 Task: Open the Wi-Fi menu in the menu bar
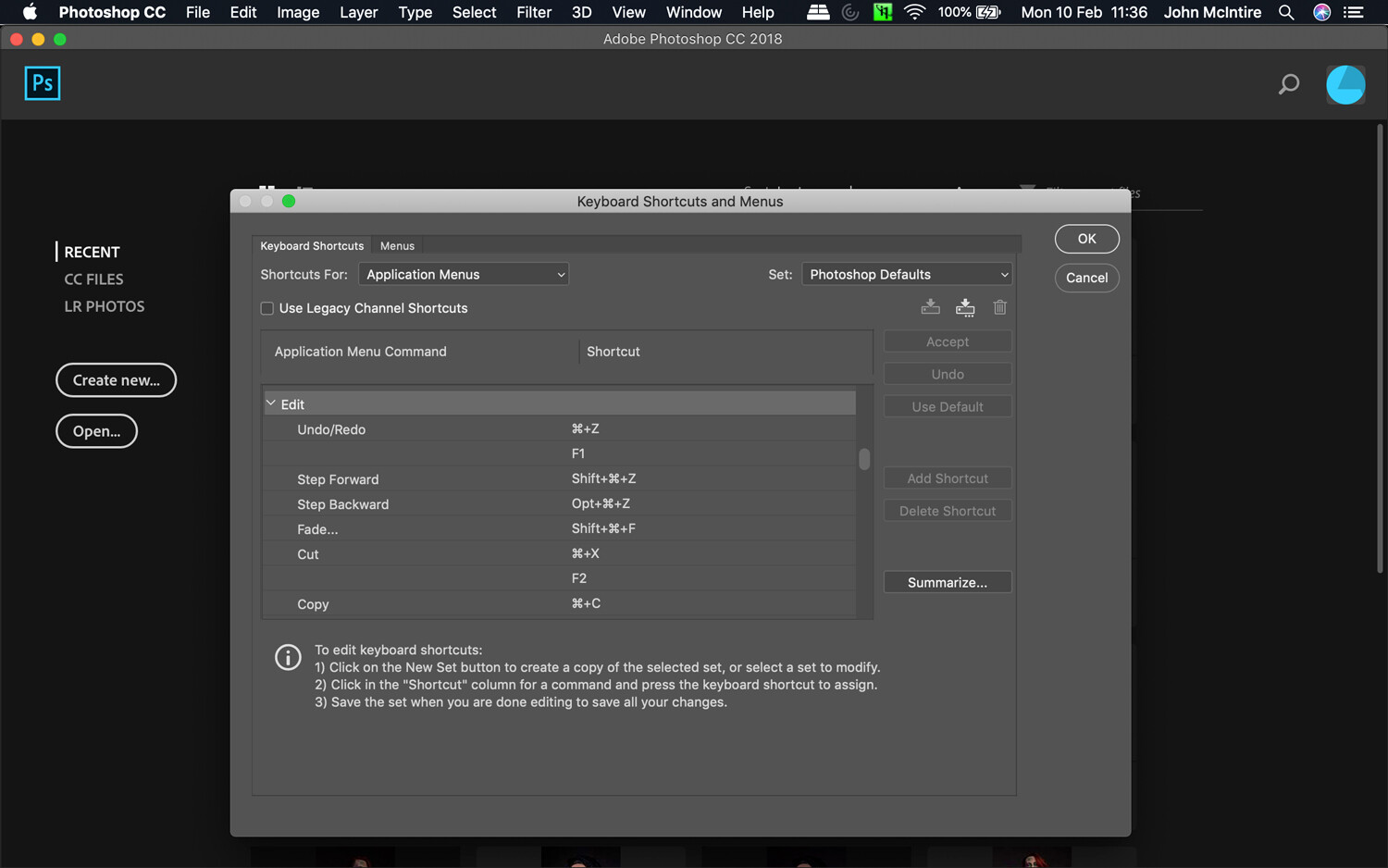913,12
